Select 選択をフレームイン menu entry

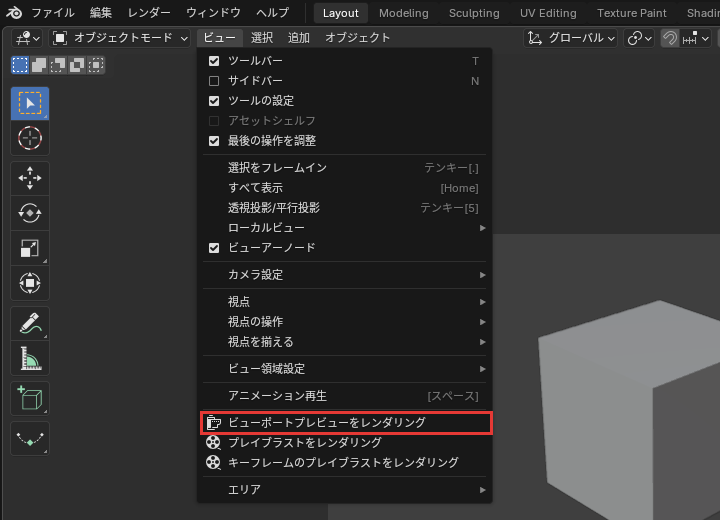[x=344, y=168]
